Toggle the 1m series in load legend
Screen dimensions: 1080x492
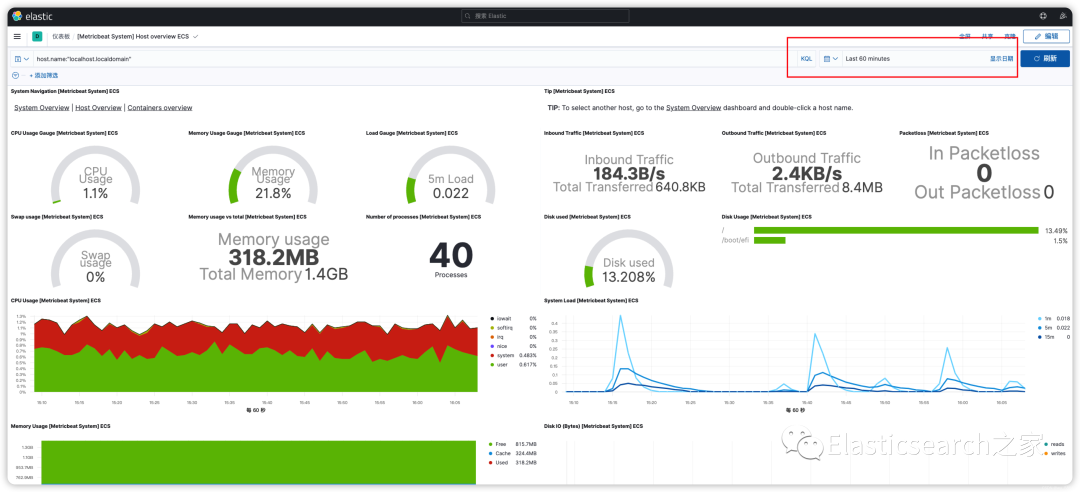pos(1048,318)
